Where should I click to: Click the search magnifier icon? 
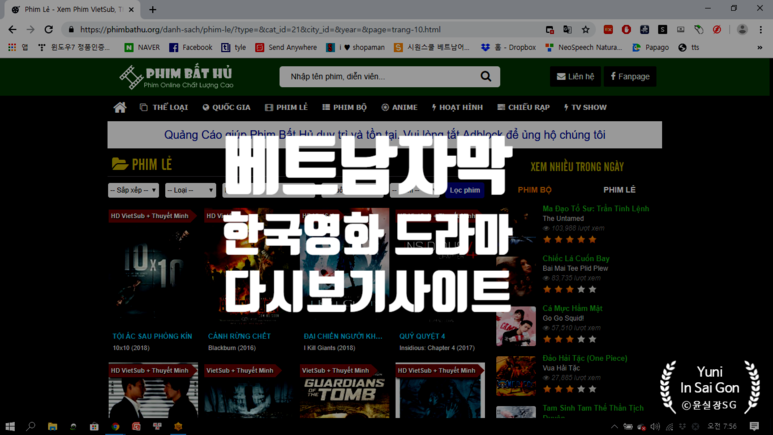point(486,76)
